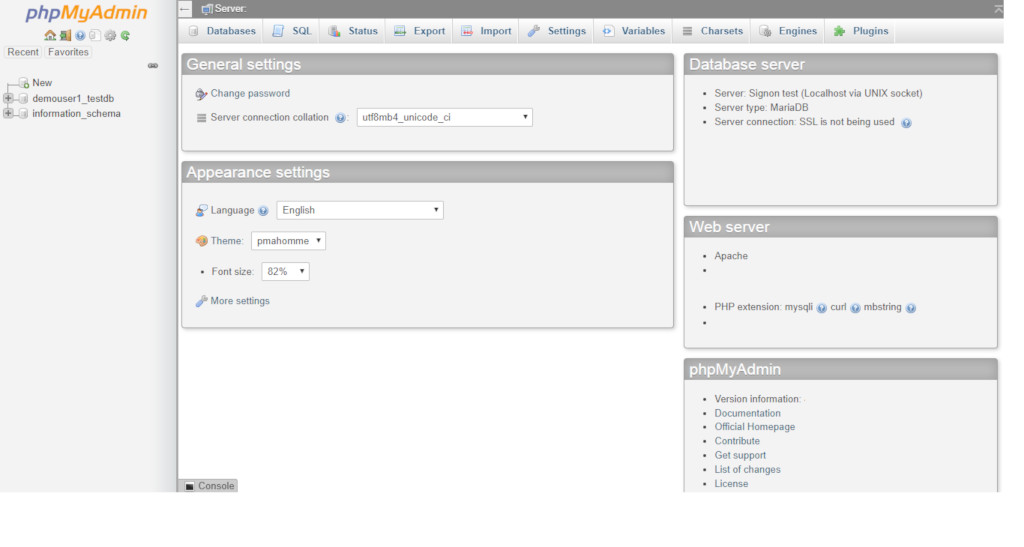
Task: Open the Font size dropdown showing 82%
Action: pos(285,272)
